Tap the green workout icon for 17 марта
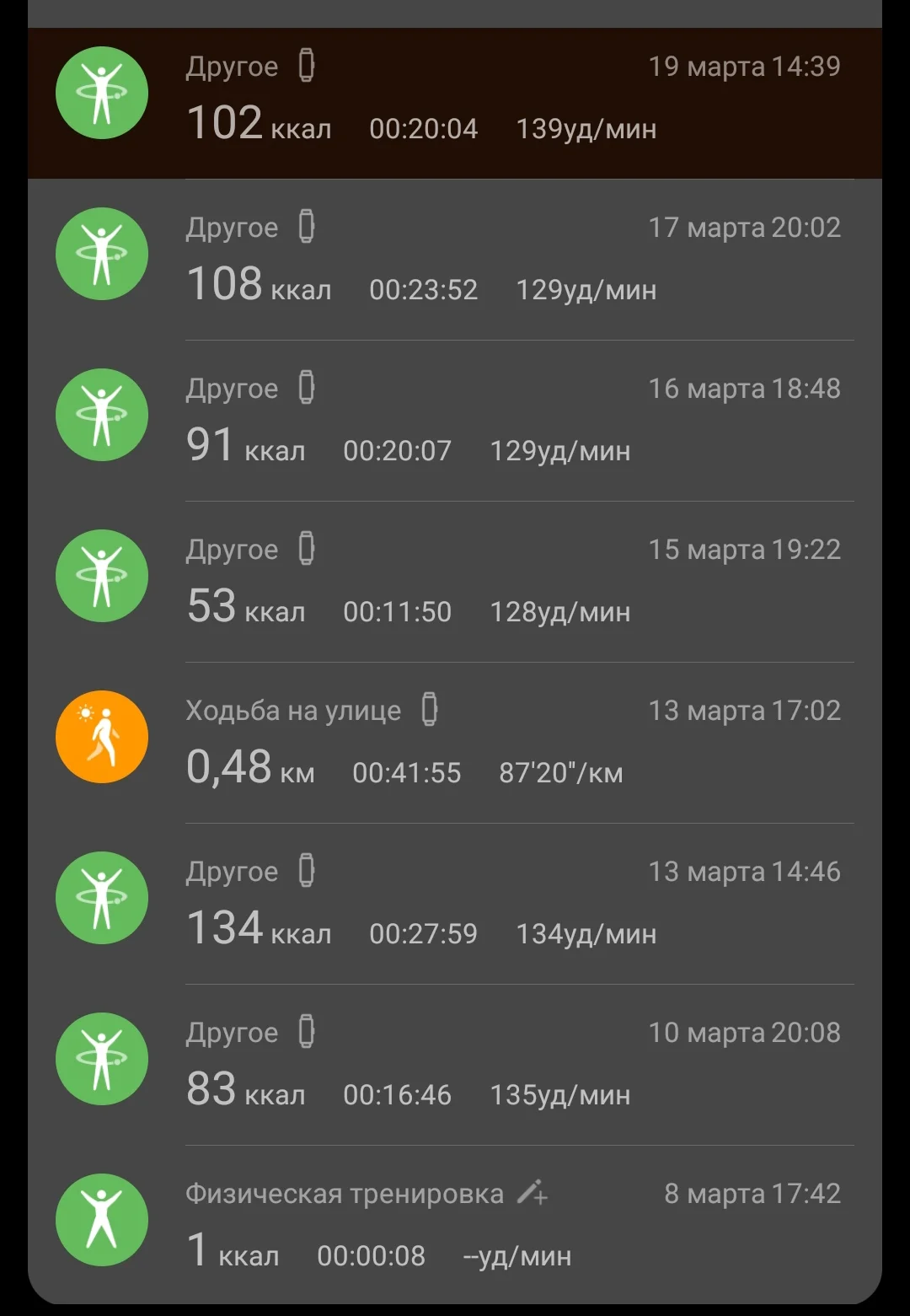This screenshot has width=910, height=1316. tap(102, 255)
